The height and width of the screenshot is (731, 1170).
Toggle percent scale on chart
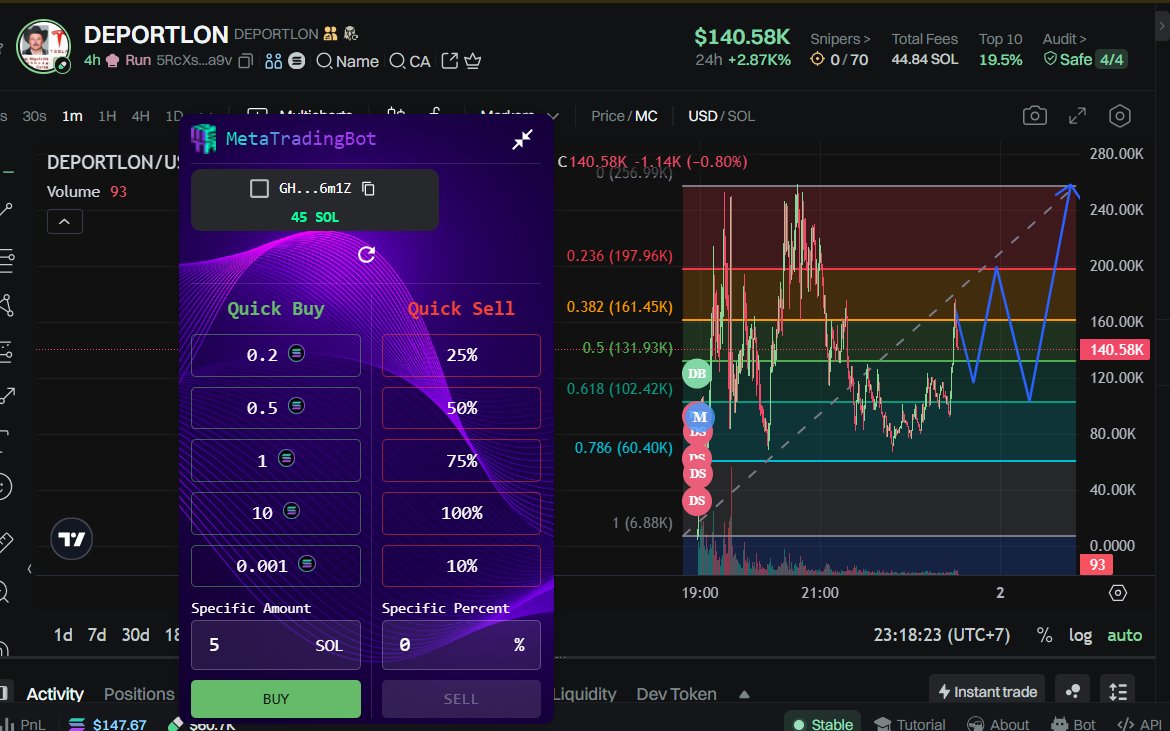click(1044, 635)
